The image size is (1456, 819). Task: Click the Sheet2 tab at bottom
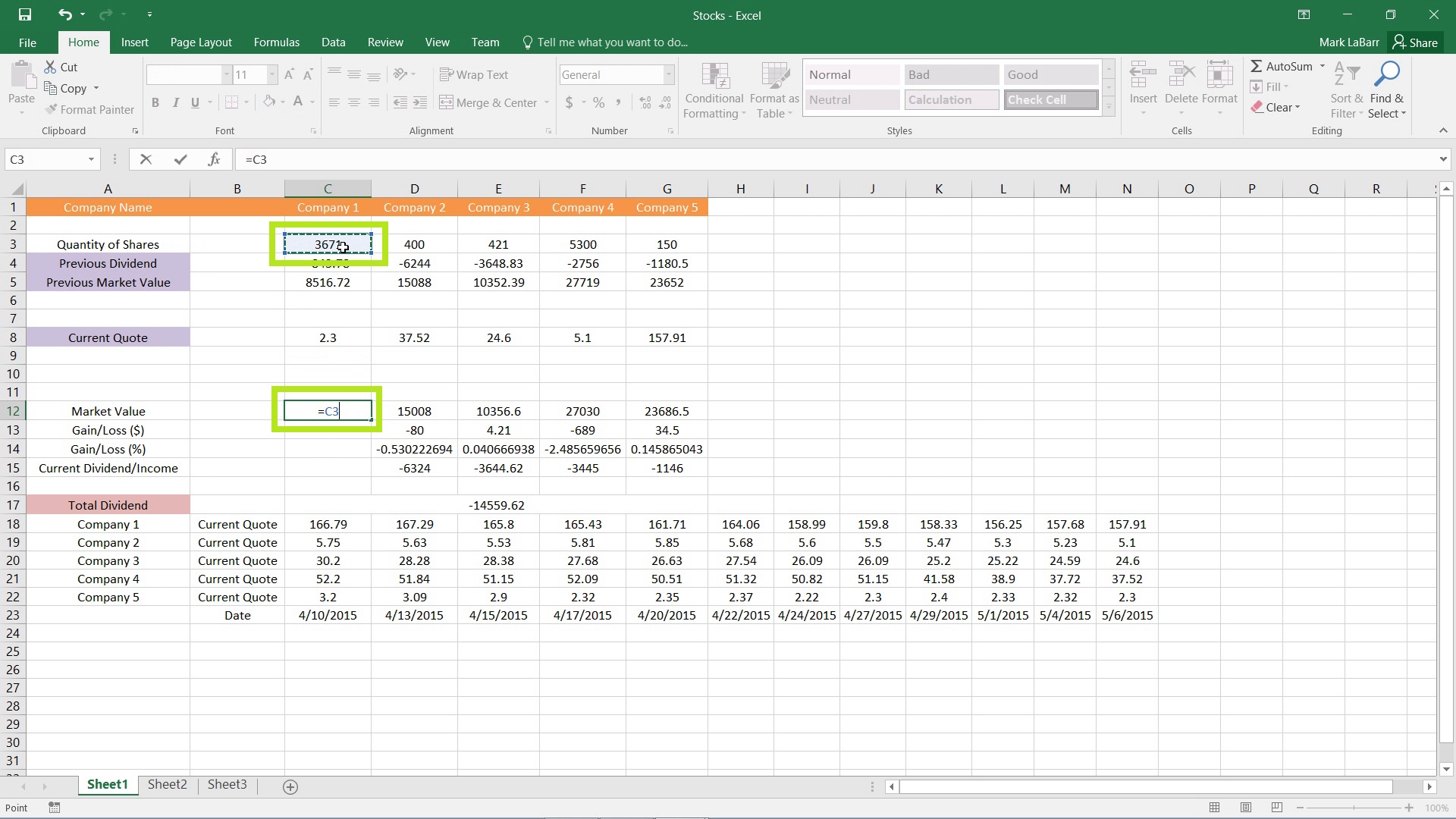[167, 785]
